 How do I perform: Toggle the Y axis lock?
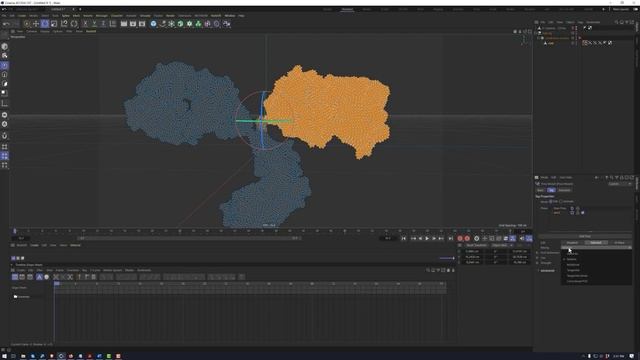pos(94,24)
